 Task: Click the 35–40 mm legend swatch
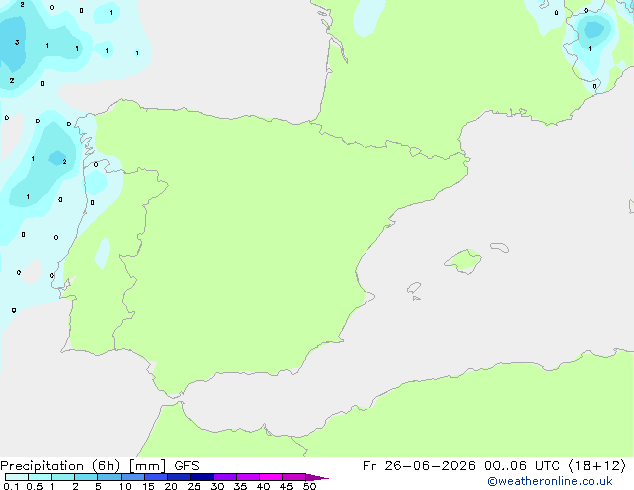[x=248, y=477]
